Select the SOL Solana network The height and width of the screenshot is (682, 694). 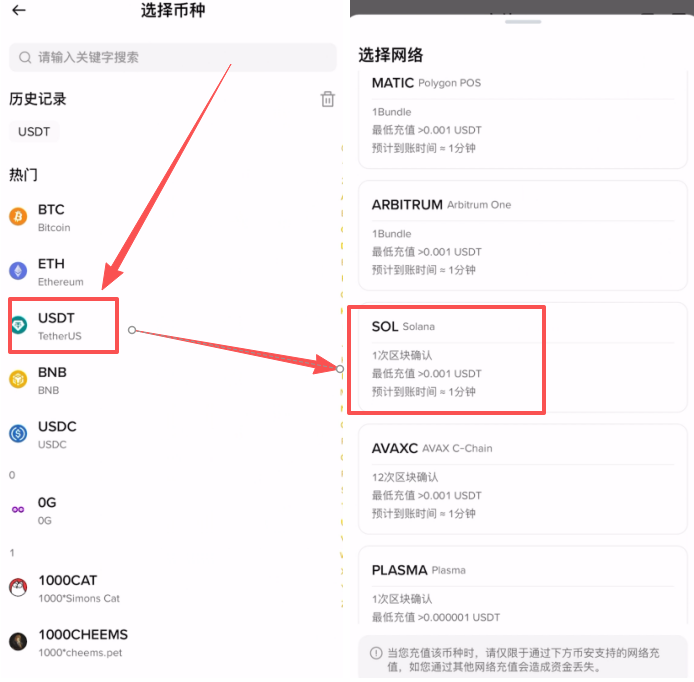click(522, 358)
